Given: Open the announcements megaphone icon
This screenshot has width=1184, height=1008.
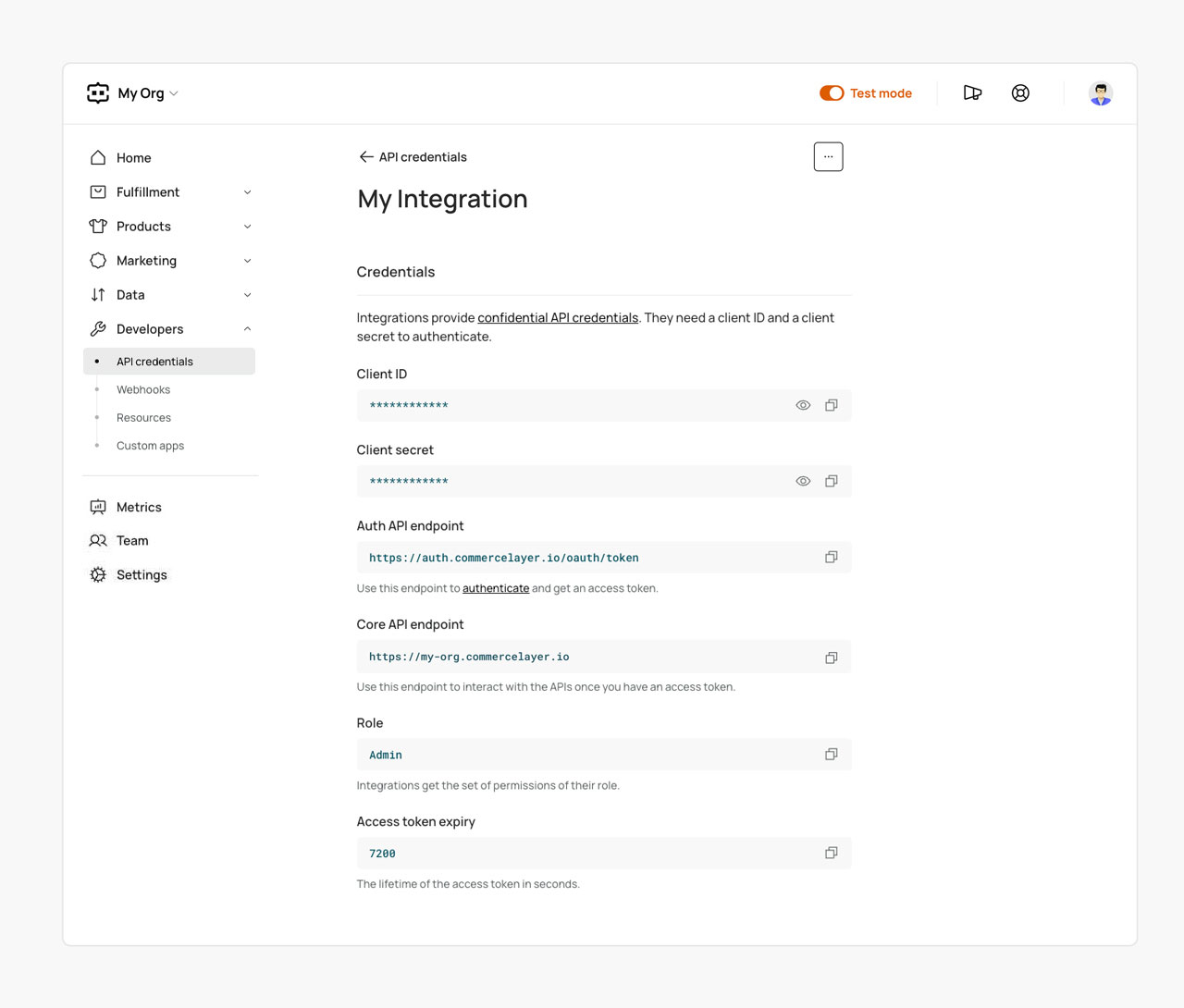Looking at the screenshot, I should pos(972,93).
